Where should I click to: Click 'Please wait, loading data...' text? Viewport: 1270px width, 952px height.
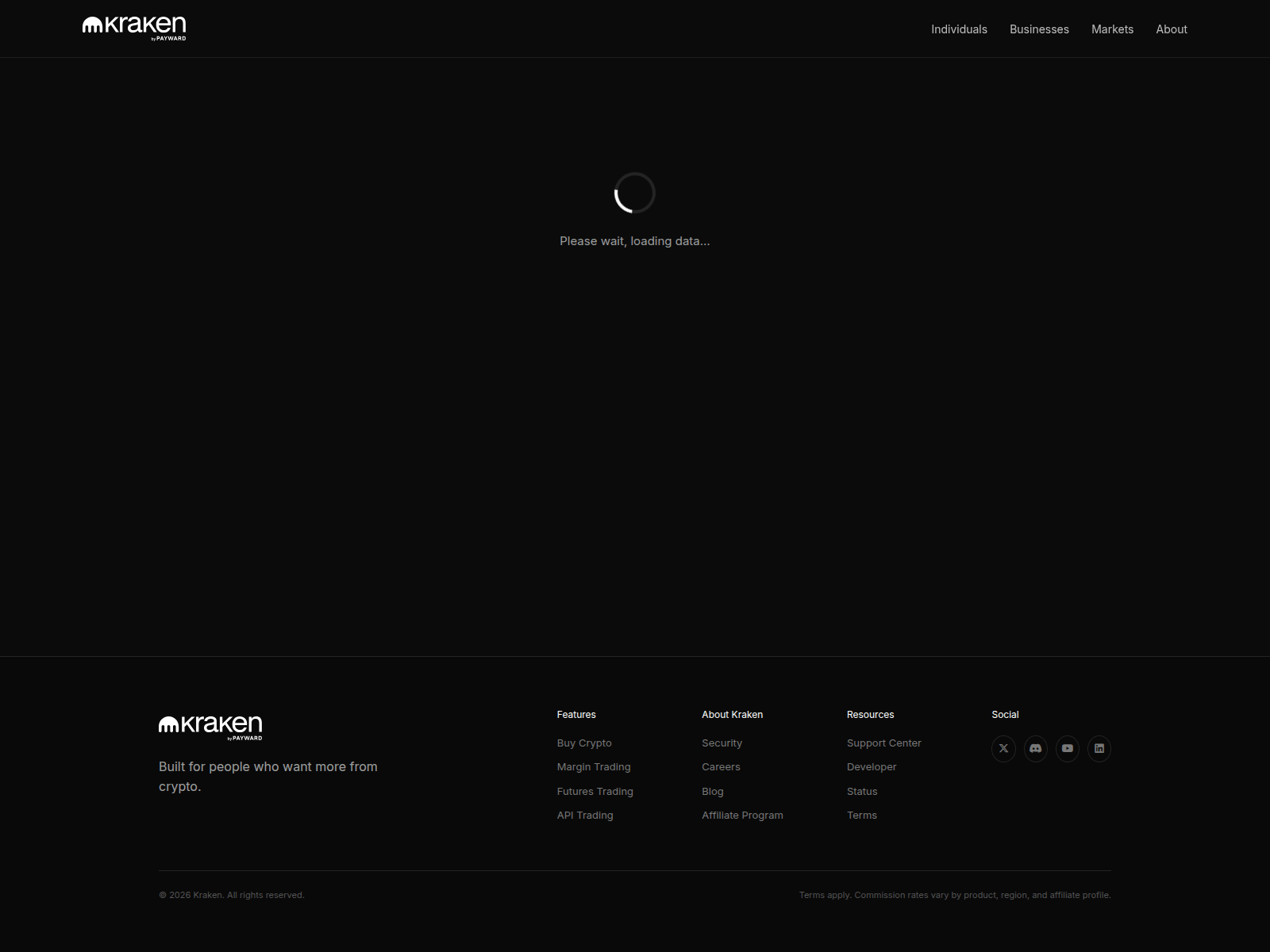[635, 241]
